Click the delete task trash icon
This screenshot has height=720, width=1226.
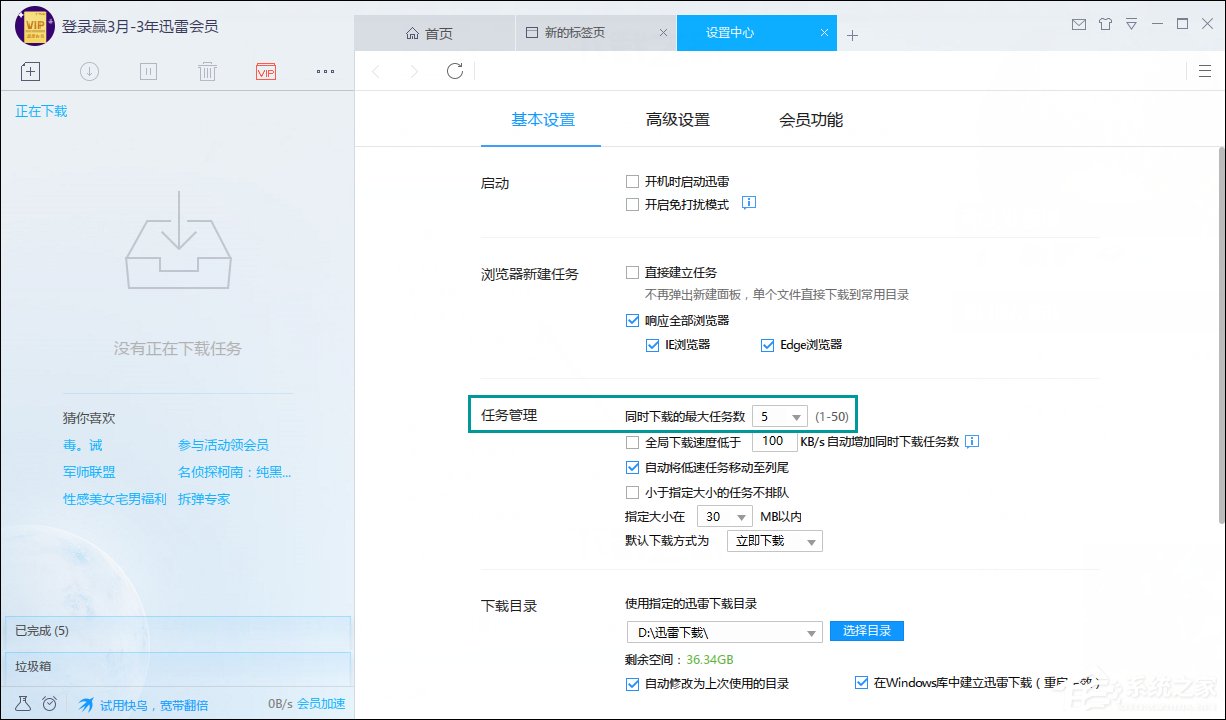[x=207, y=71]
